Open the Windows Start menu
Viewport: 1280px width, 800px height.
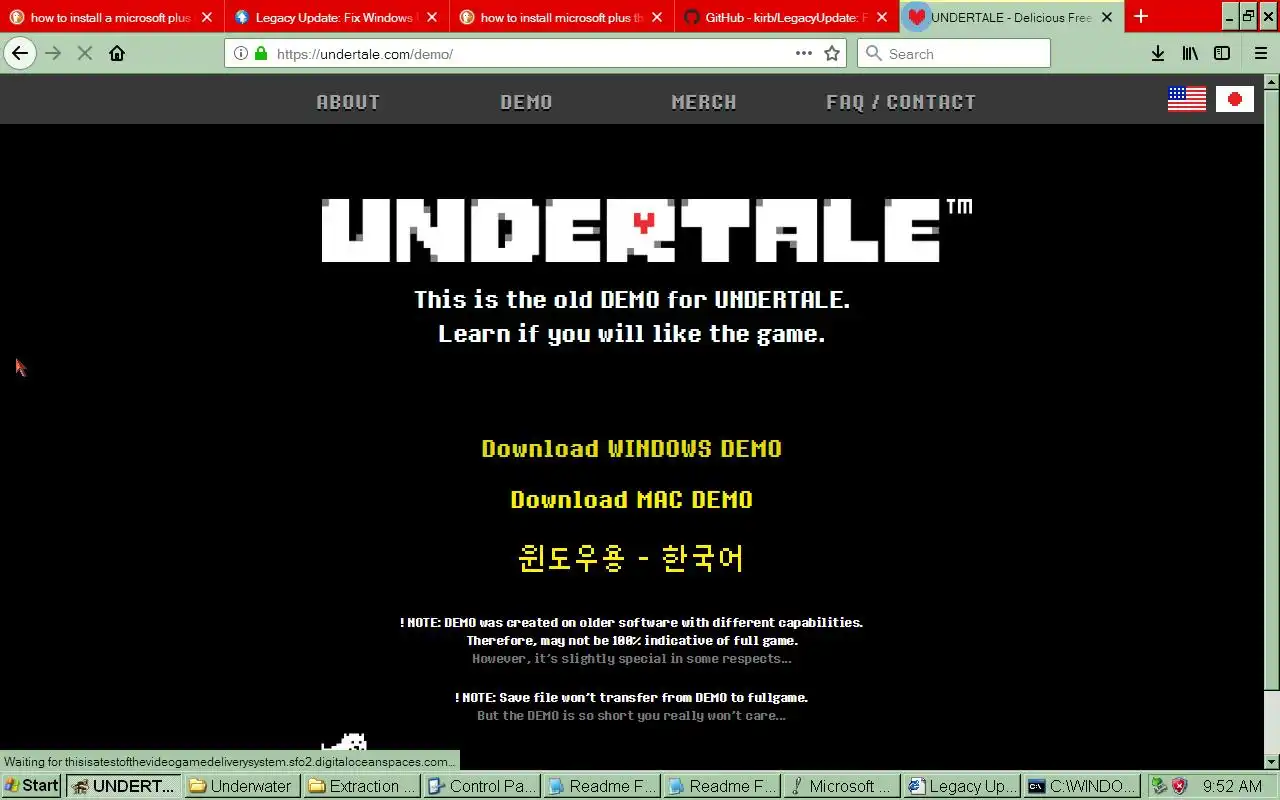(x=31, y=786)
